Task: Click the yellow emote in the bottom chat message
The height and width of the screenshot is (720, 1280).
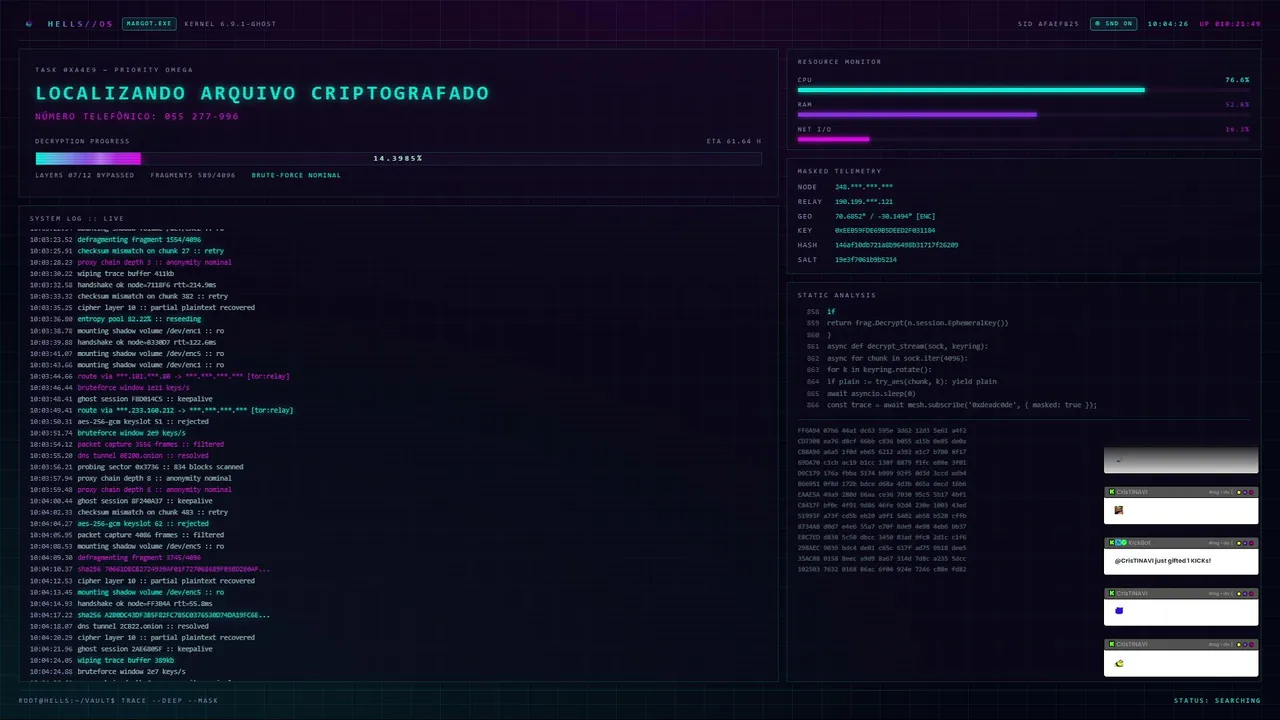Action: [1119, 662]
